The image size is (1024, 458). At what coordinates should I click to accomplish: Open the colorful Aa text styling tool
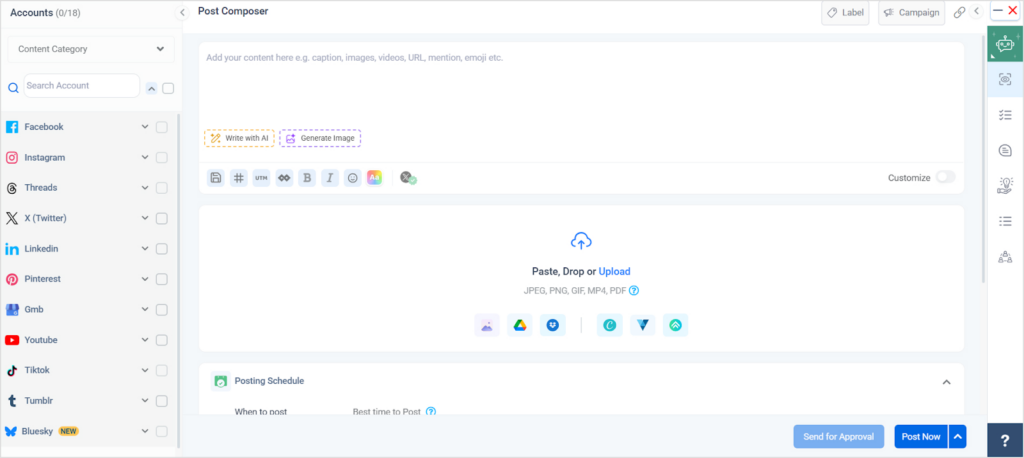pos(374,178)
